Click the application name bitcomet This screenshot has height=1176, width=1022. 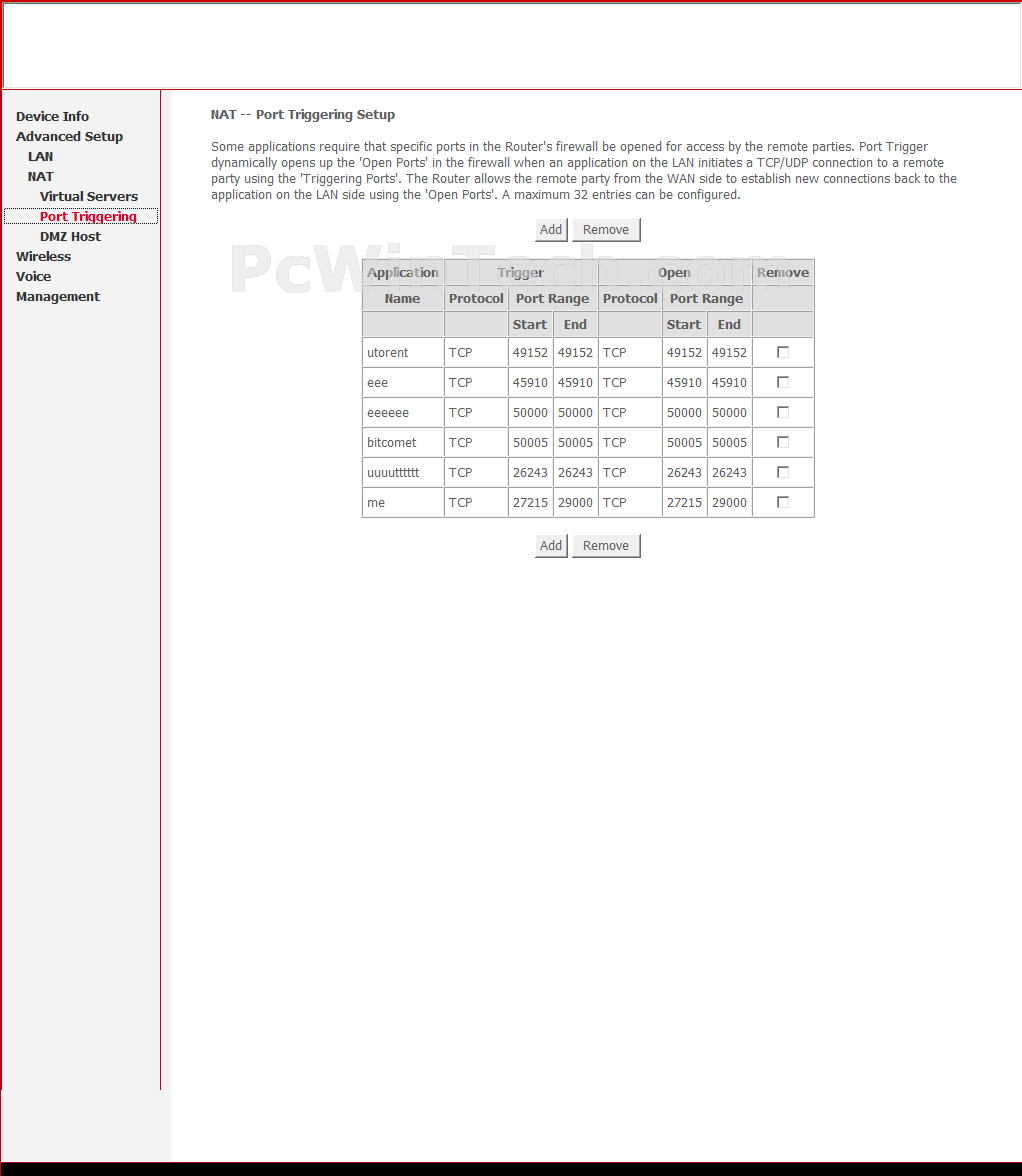pos(391,442)
